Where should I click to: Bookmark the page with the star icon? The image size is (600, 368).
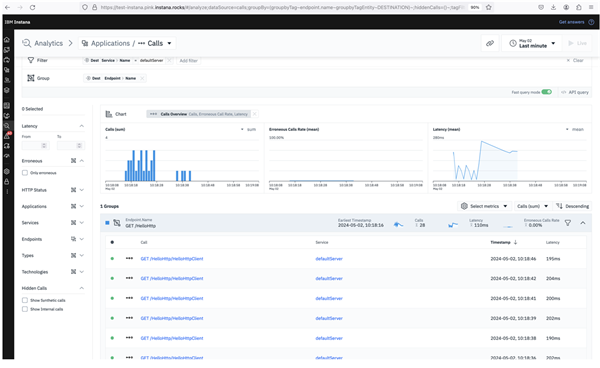point(489,7)
